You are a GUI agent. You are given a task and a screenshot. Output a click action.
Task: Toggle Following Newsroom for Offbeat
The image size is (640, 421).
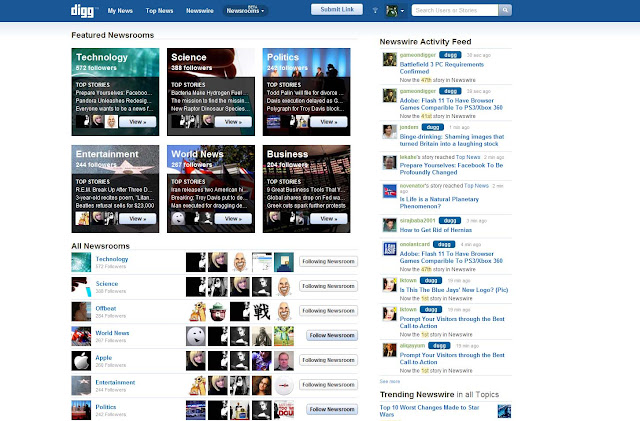[x=328, y=311]
